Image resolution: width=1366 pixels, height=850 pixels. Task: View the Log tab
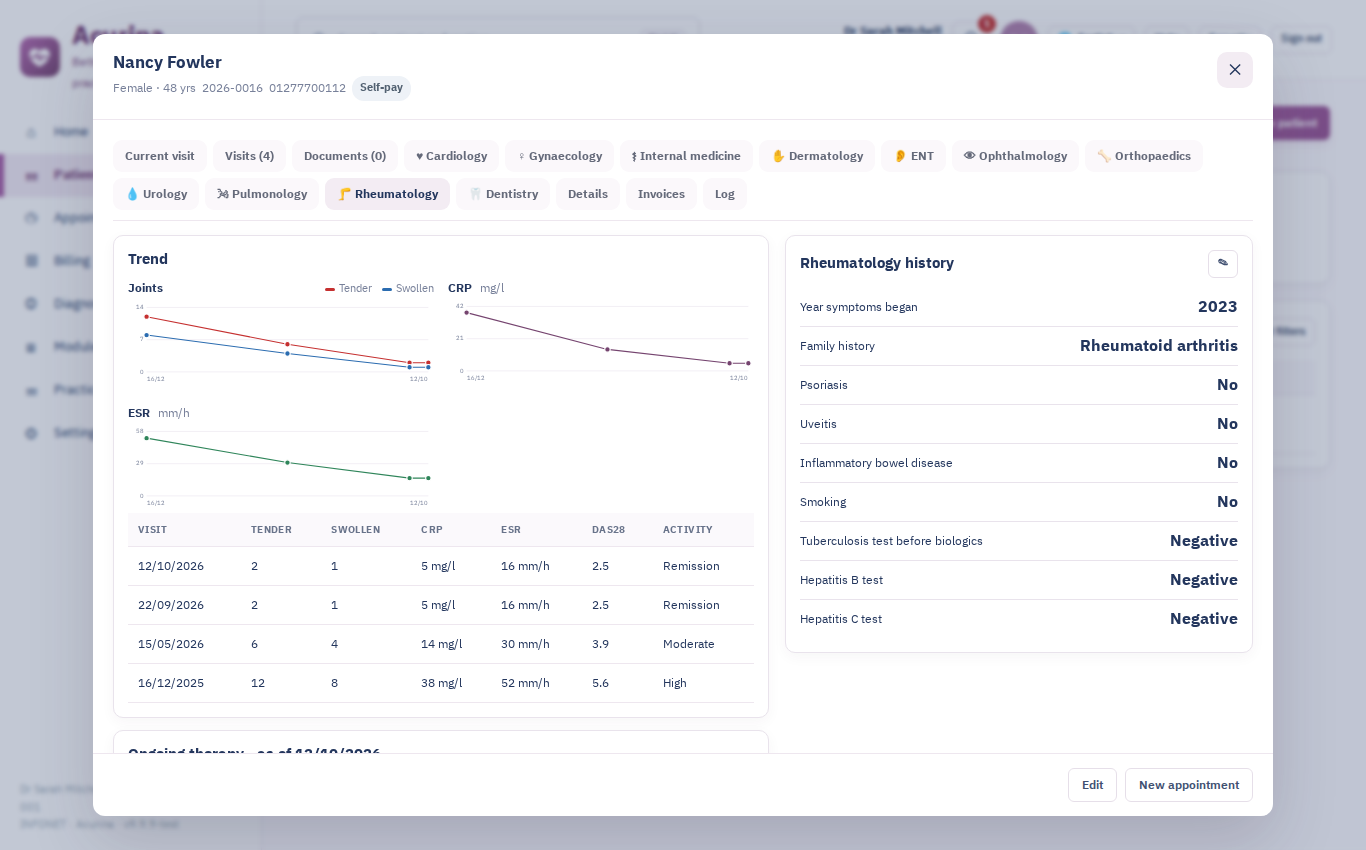[x=725, y=194]
